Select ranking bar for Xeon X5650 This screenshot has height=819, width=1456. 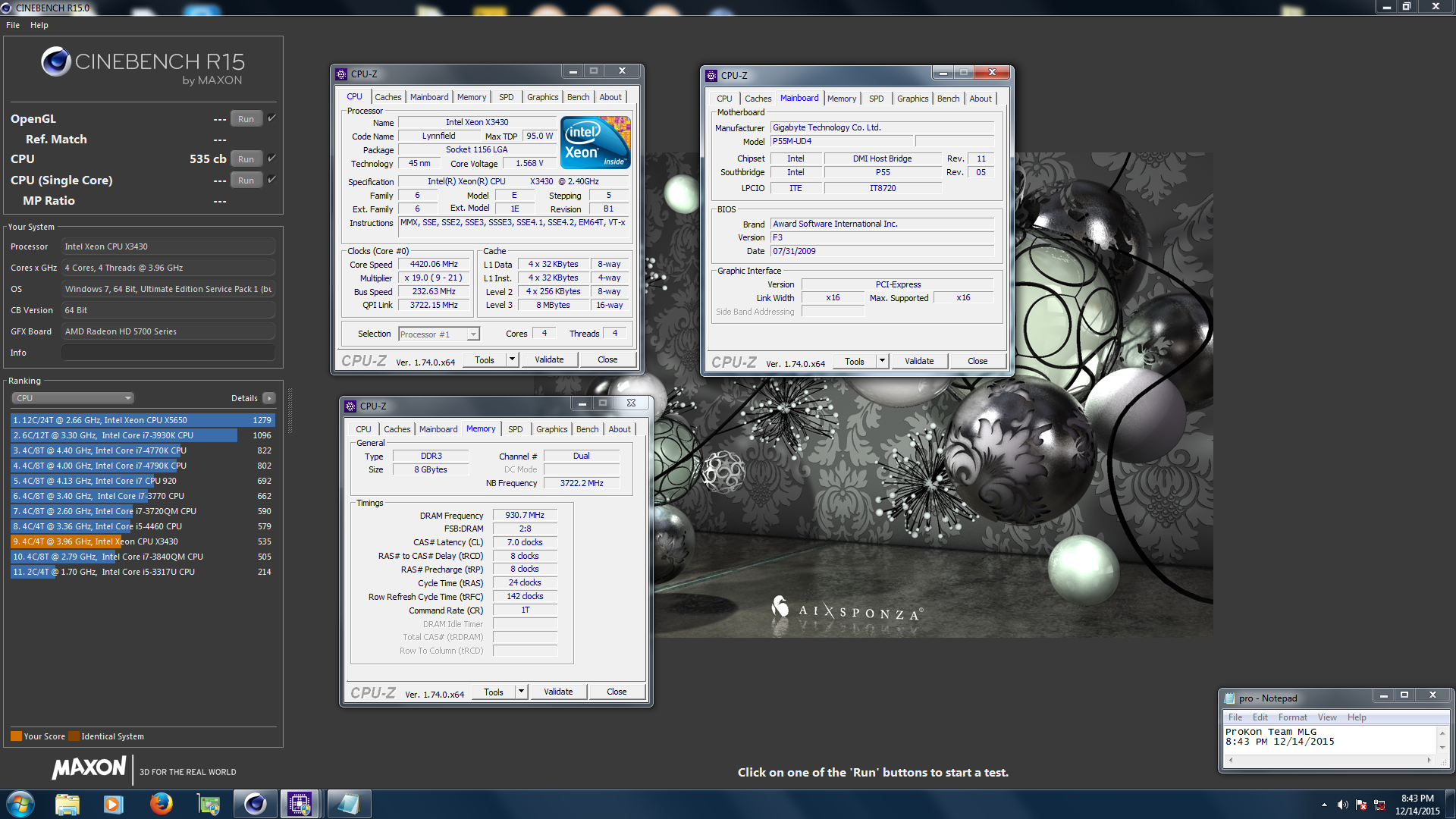tap(143, 420)
